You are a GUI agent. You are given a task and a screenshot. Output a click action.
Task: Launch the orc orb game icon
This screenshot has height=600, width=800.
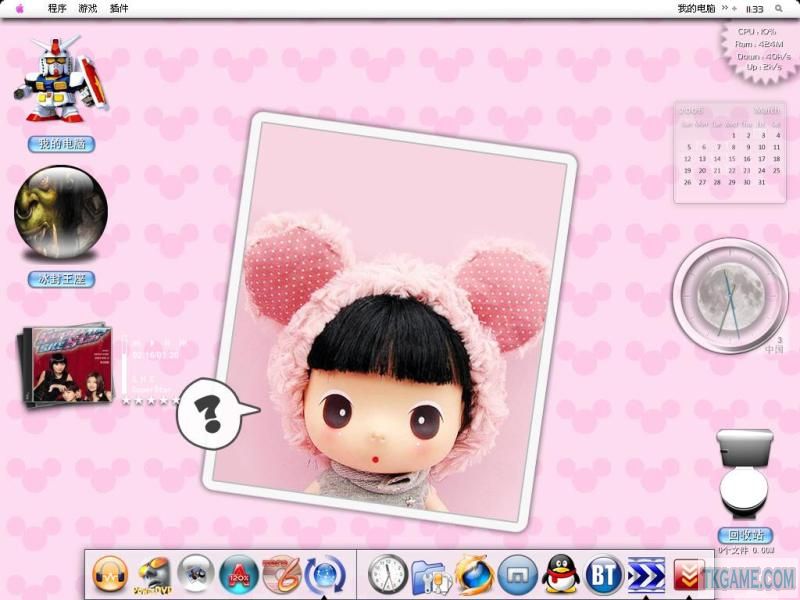(61, 212)
